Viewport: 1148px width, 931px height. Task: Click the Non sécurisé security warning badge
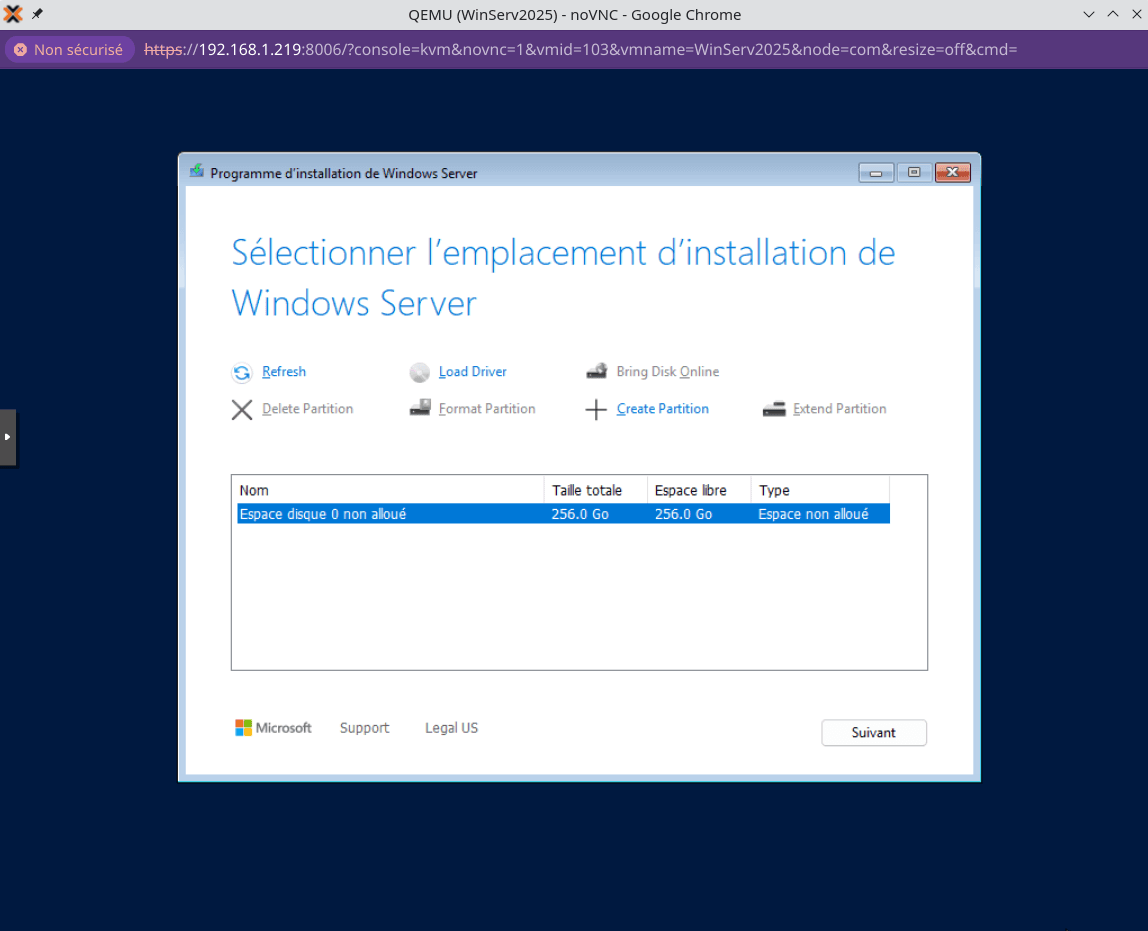[70, 50]
